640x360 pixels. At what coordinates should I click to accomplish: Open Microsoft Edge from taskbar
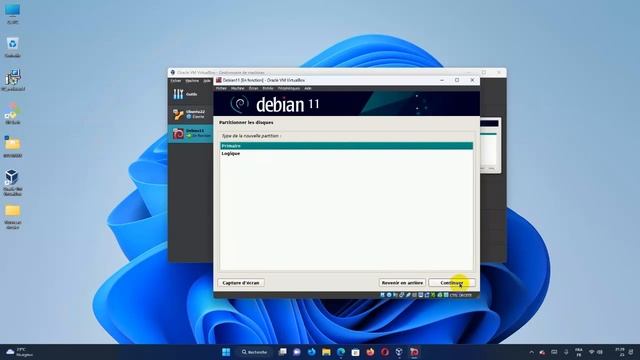pos(341,352)
